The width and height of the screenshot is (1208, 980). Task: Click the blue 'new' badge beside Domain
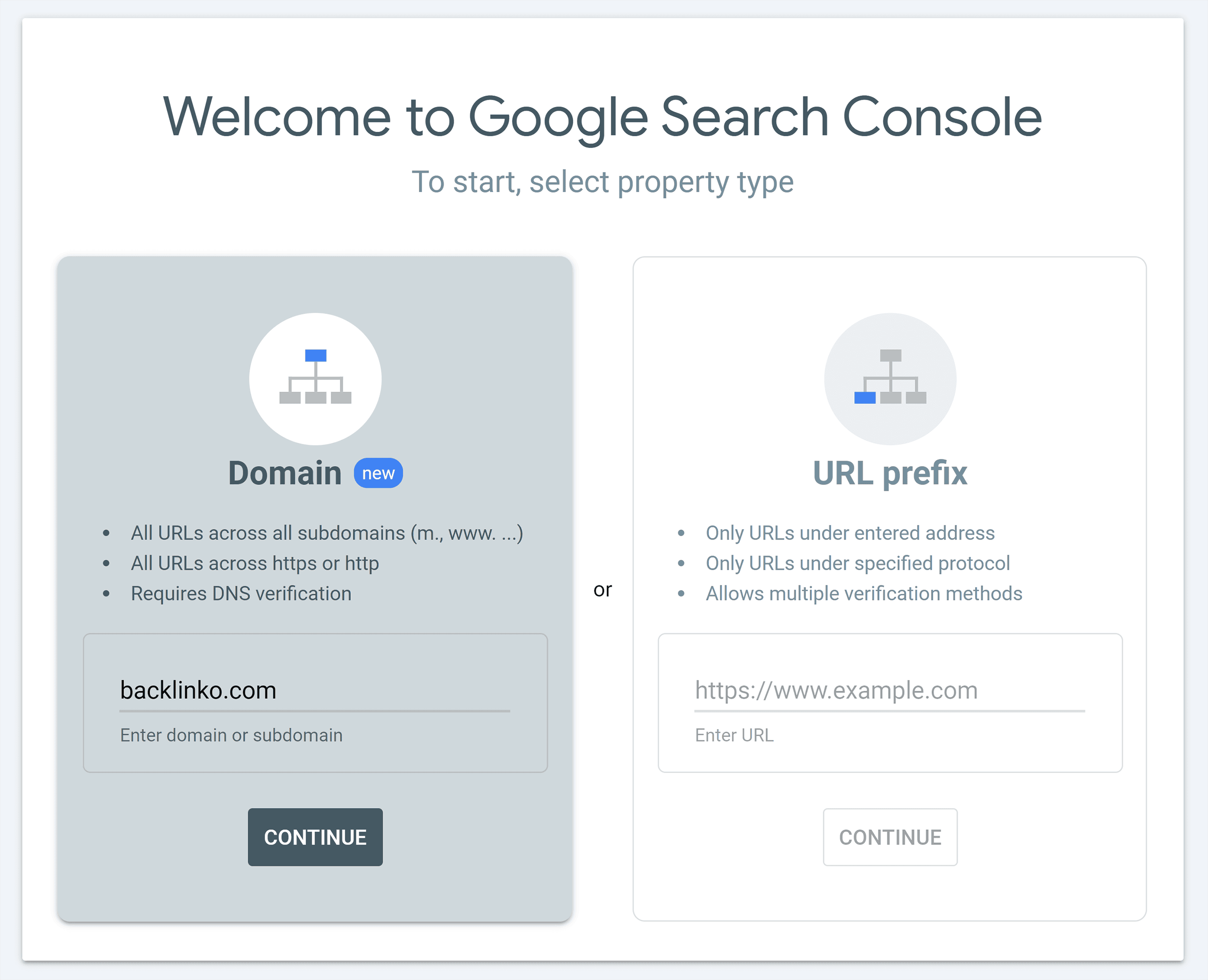[x=377, y=473]
